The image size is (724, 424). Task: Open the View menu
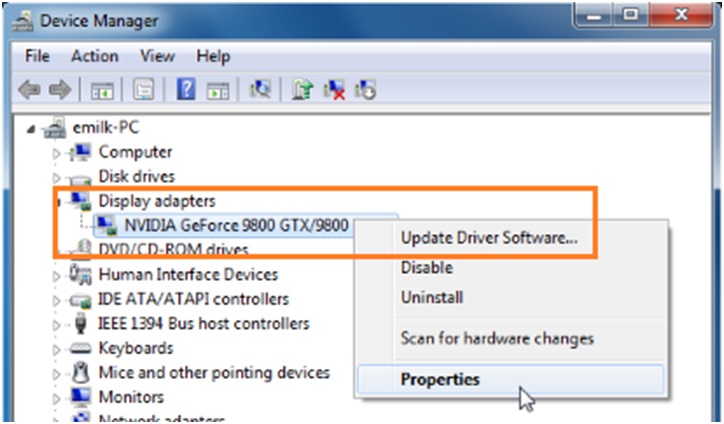click(x=157, y=56)
